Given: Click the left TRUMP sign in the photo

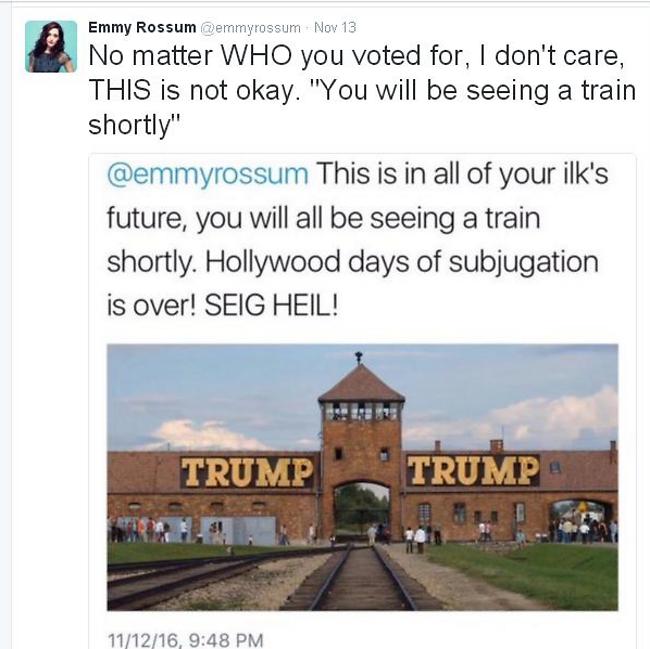Looking at the screenshot, I should (x=247, y=472).
